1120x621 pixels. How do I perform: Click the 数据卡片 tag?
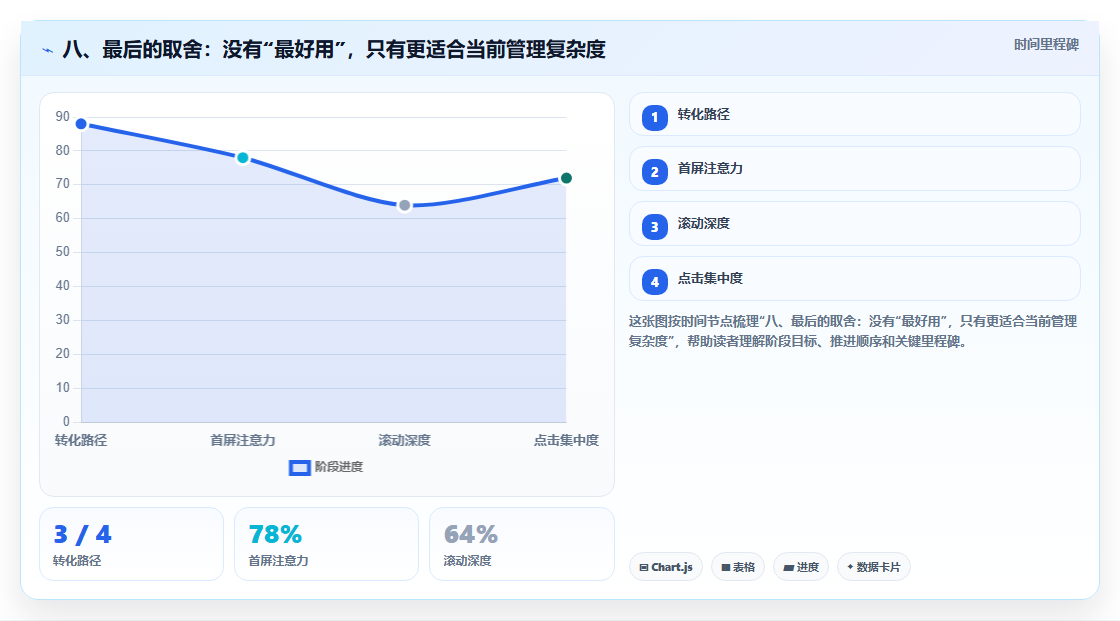[874, 567]
